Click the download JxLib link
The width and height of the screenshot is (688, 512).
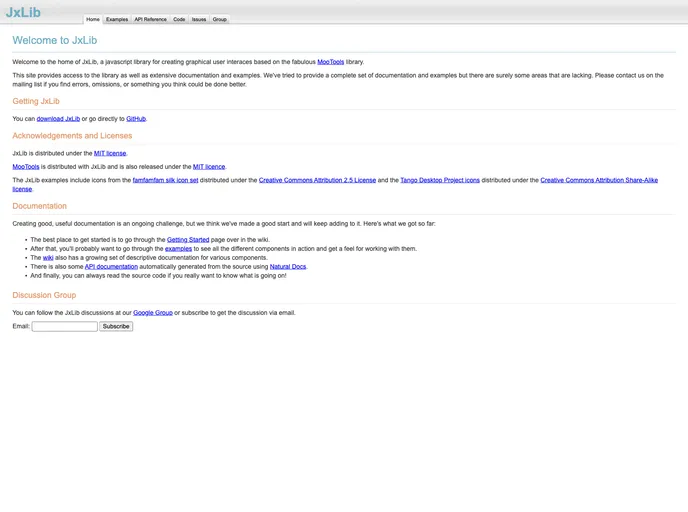click(58, 119)
